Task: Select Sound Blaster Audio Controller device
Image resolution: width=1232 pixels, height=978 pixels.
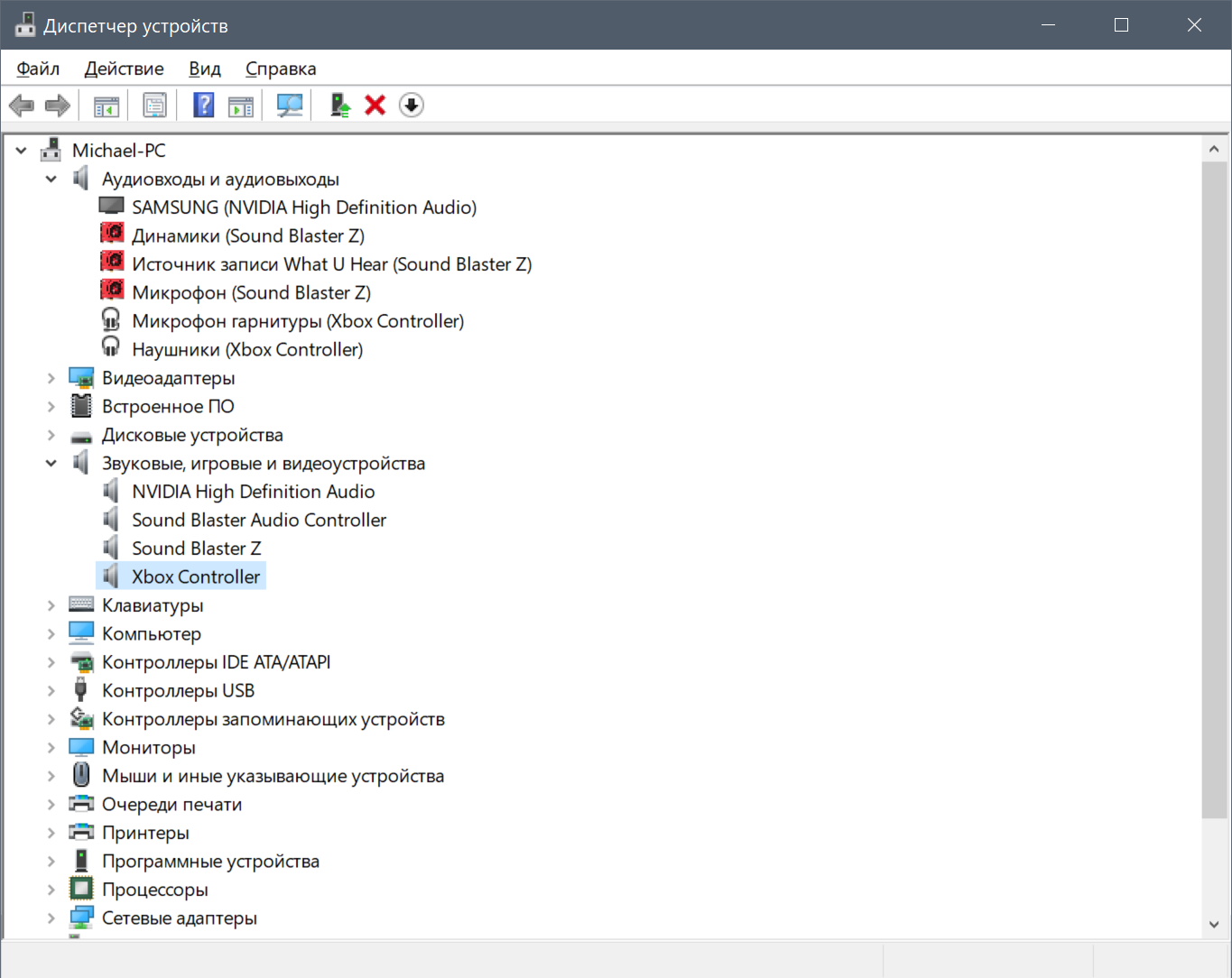Action: [x=258, y=521]
